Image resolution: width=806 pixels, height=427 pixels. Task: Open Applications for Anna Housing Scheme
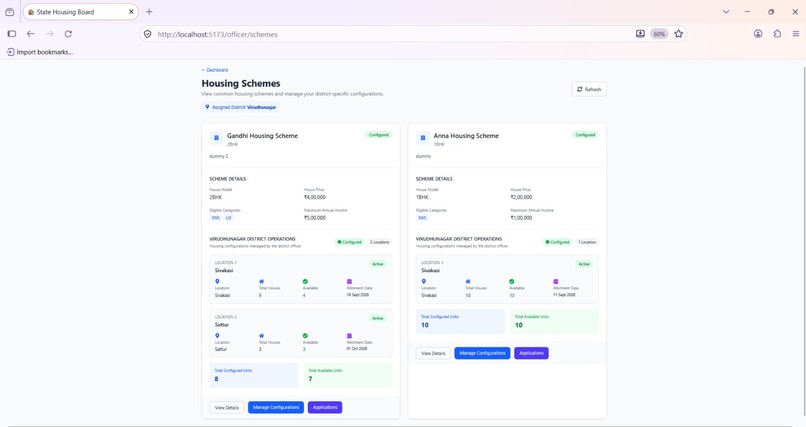pos(532,354)
